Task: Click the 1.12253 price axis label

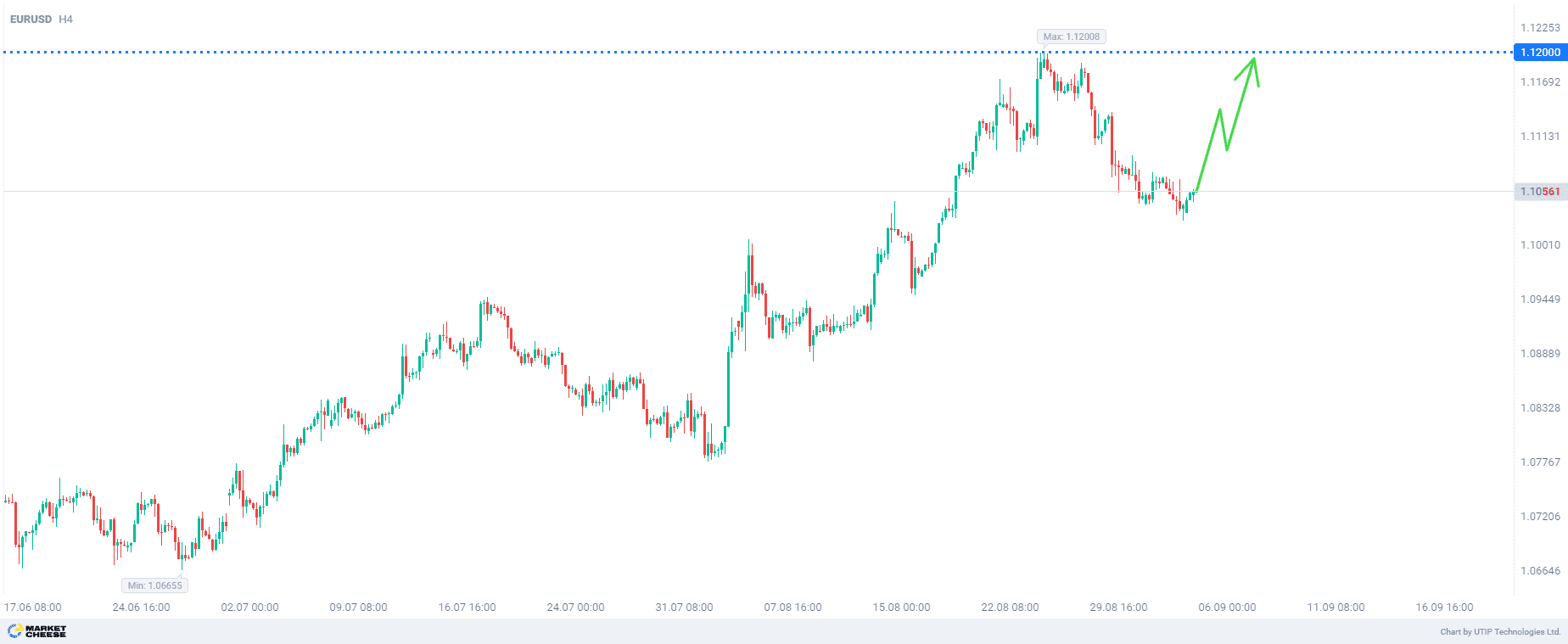Action: (x=1540, y=28)
